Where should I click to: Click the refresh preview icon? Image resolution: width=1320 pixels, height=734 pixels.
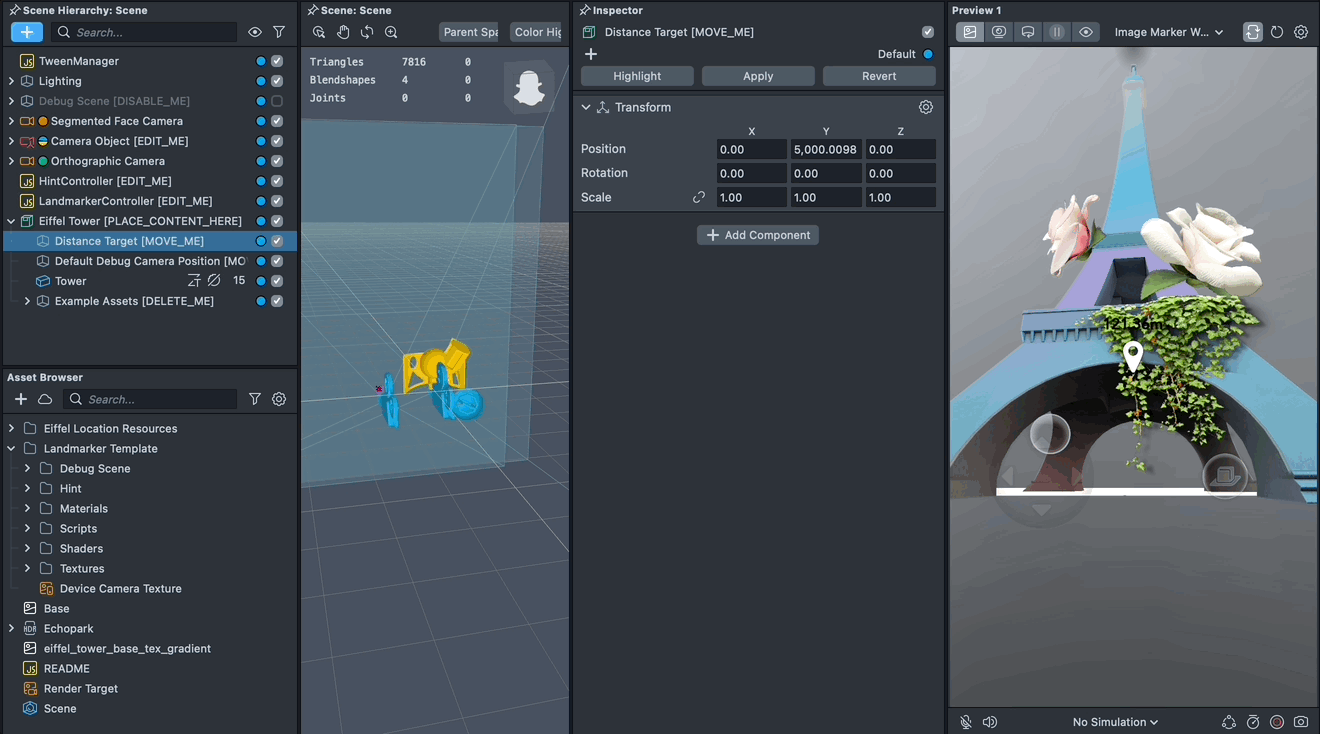coord(1277,32)
